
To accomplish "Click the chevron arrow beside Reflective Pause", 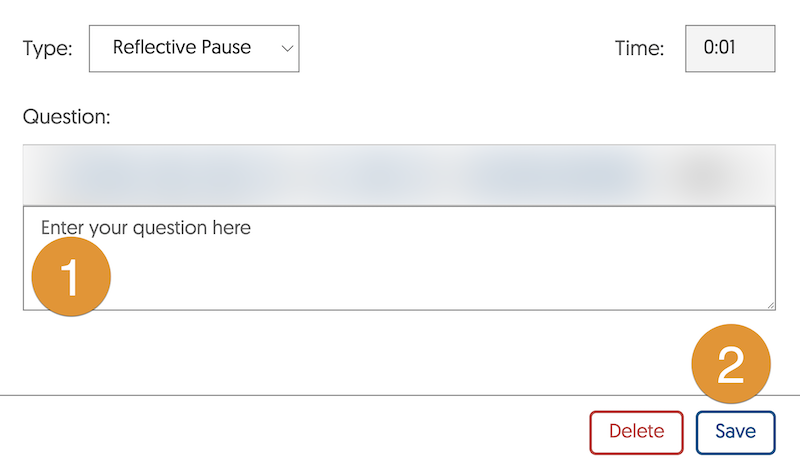I will (288, 48).
